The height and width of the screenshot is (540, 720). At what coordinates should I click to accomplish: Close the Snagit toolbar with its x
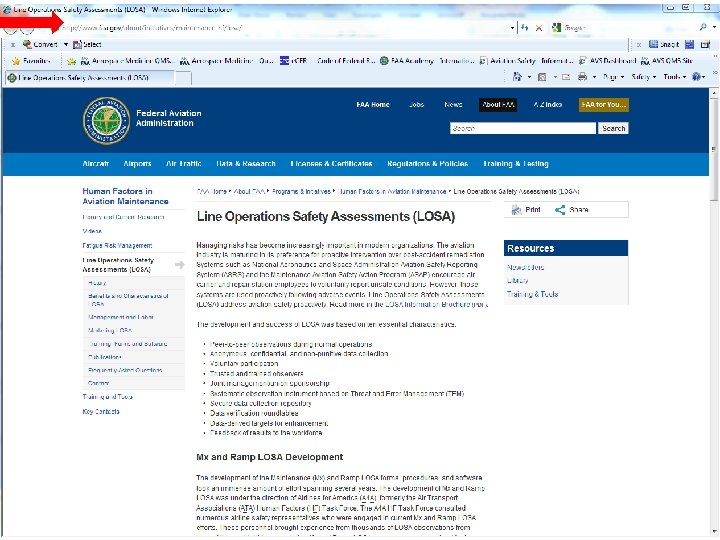[639, 45]
